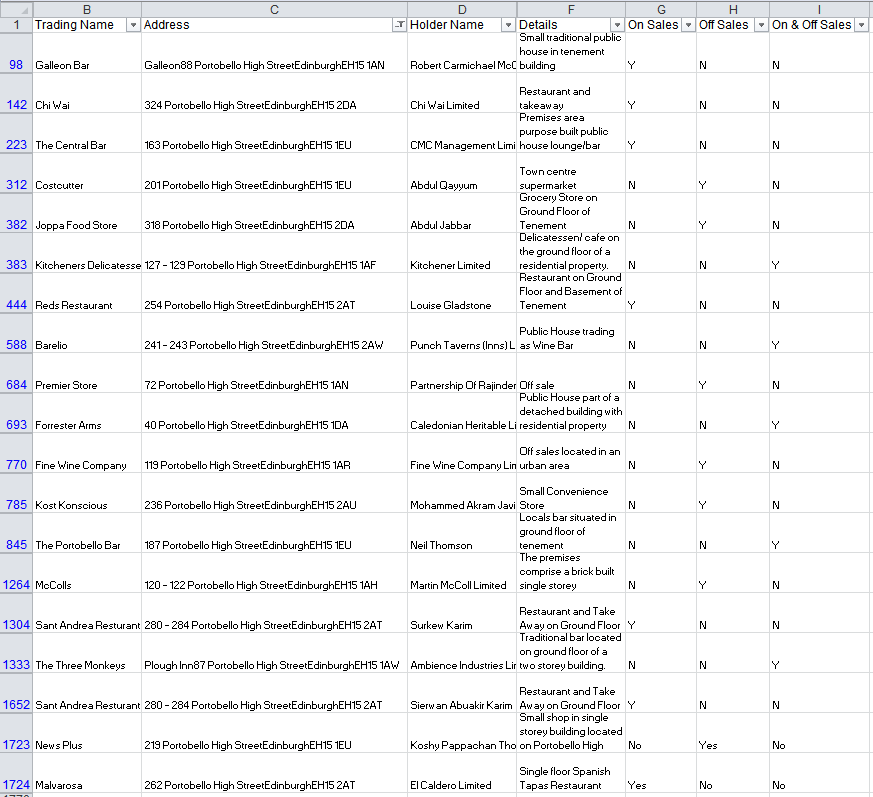The image size is (873, 797).
Task: Click the Yes On Sales cell for Malvarosa
Action: click(x=661, y=773)
